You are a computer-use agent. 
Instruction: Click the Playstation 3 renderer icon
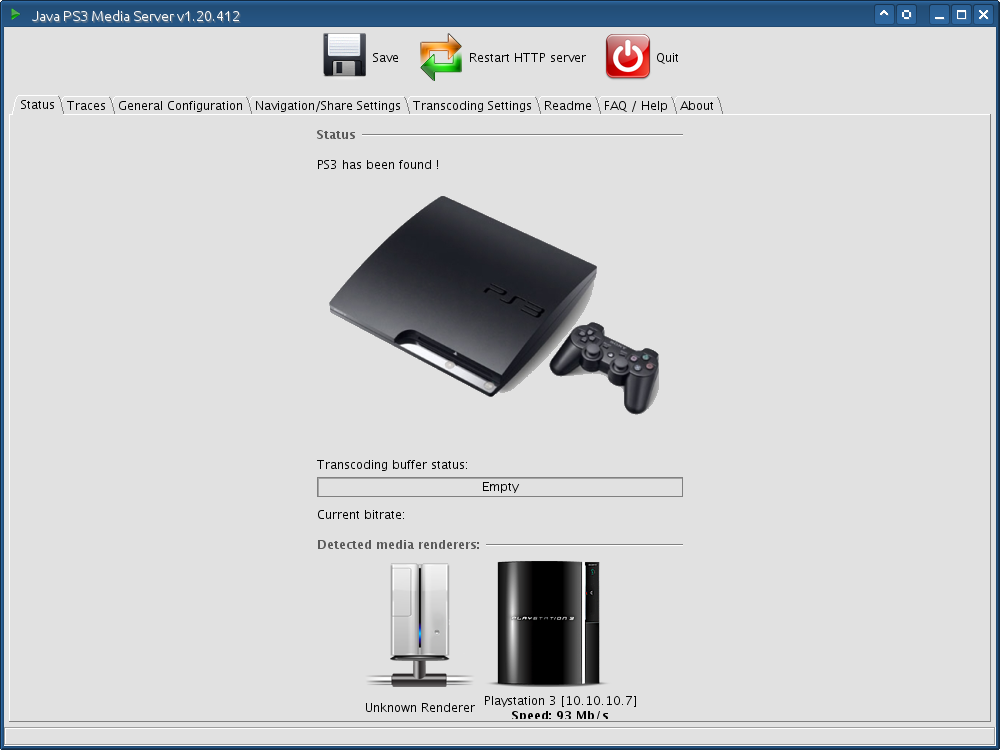pyautogui.click(x=549, y=623)
